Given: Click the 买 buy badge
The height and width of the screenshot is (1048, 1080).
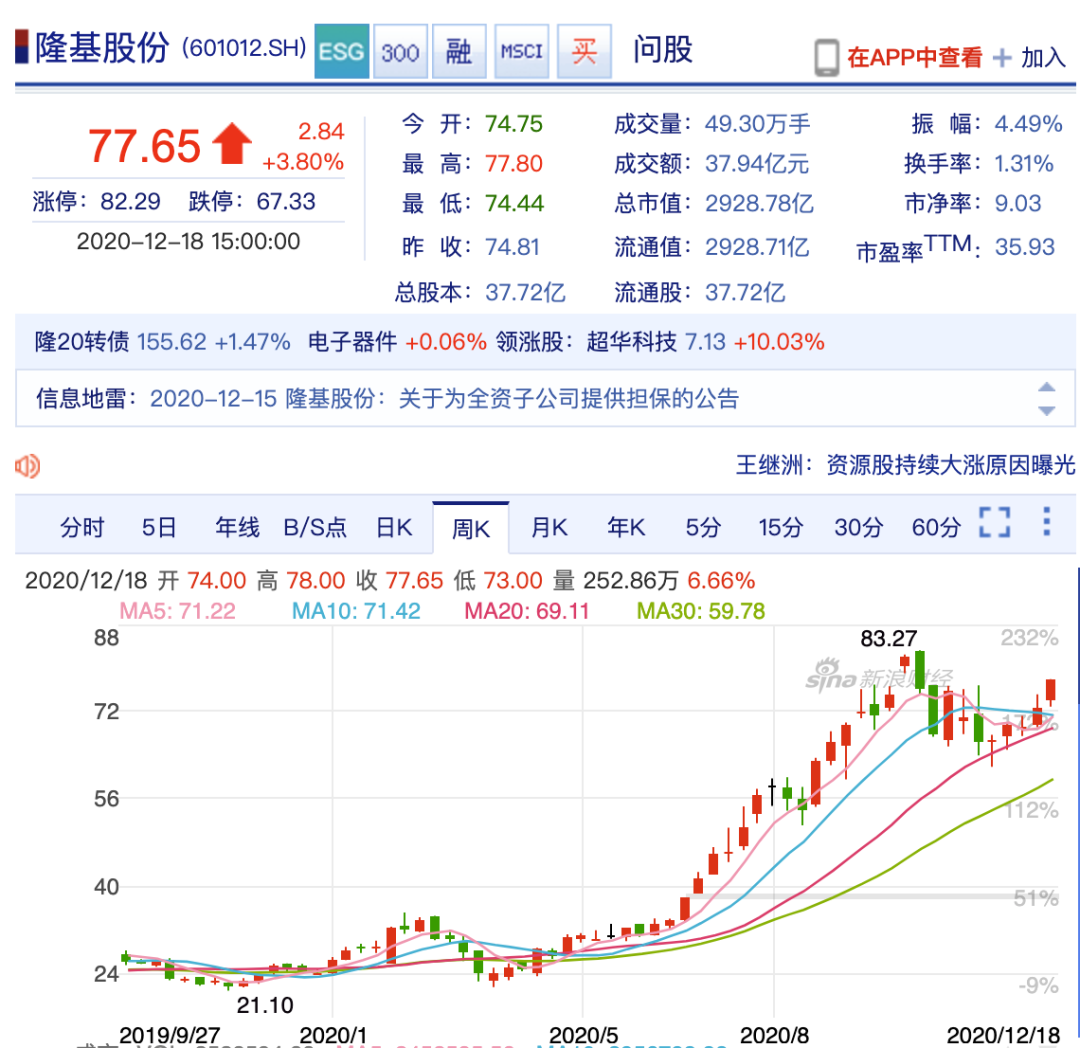Looking at the screenshot, I should pyautogui.click(x=584, y=52).
